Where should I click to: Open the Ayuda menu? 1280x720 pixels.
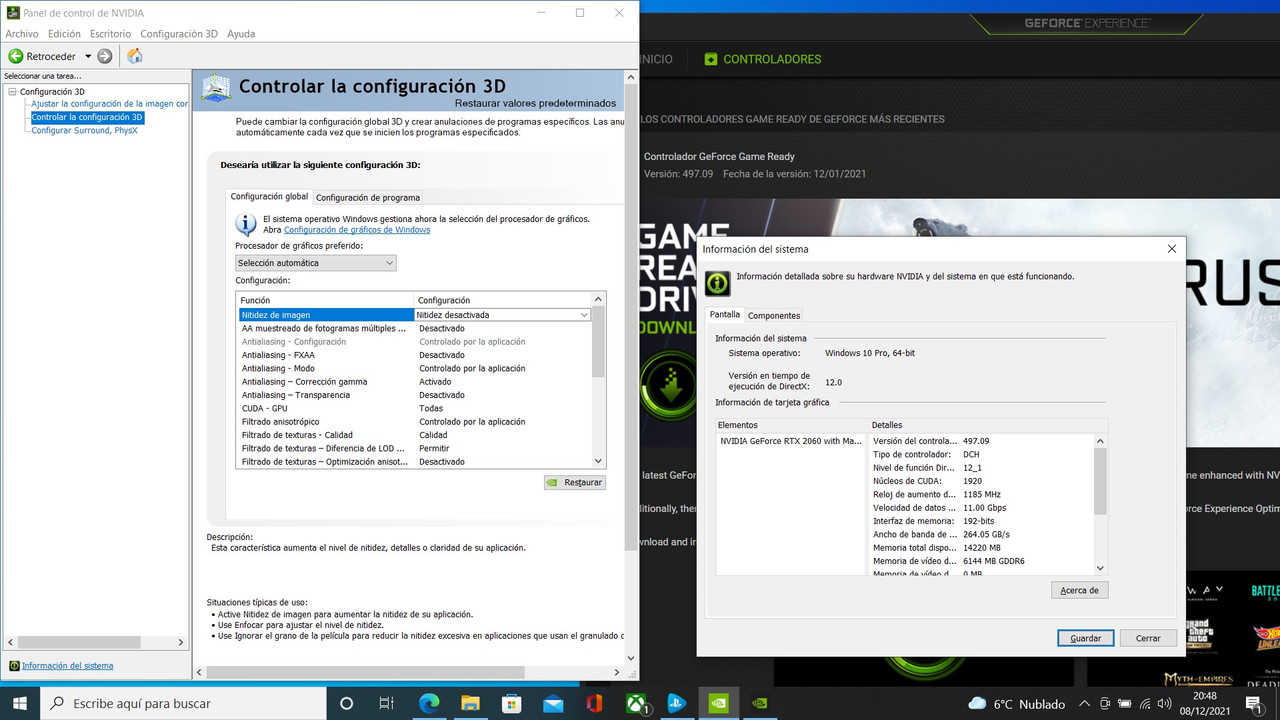pyautogui.click(x=241, y=34)
